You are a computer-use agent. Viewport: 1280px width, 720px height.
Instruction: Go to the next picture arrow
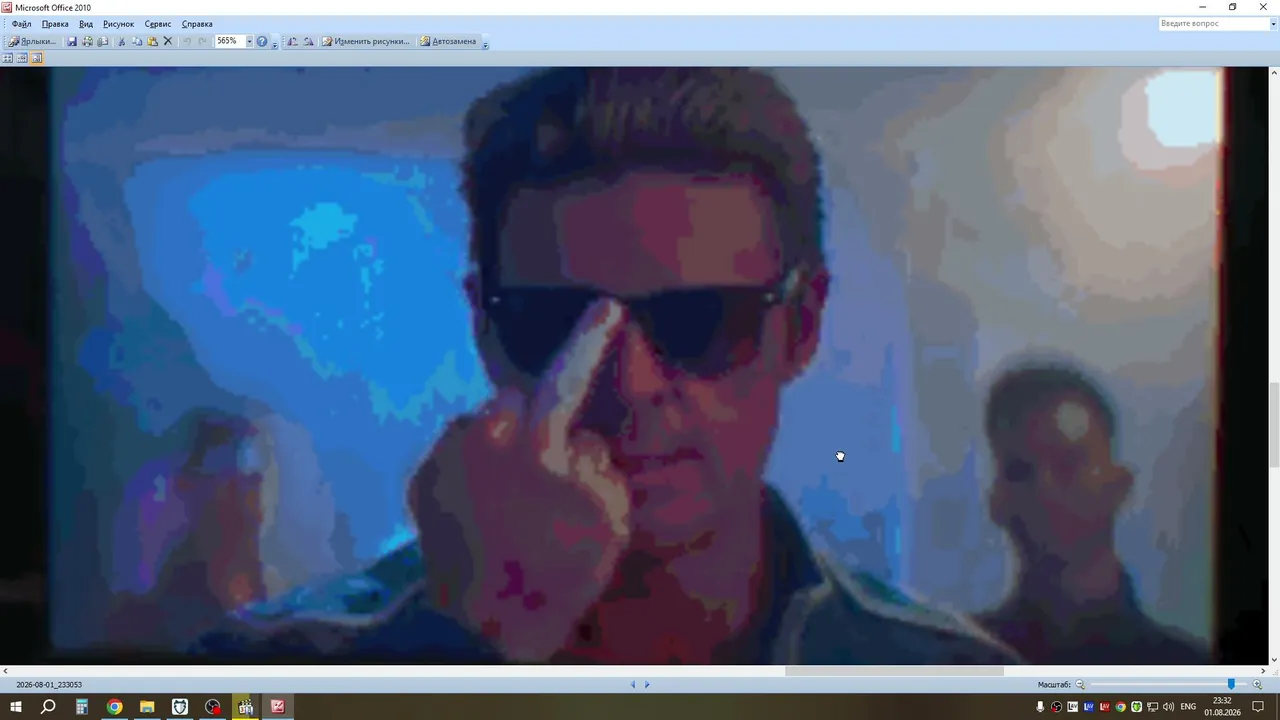tap(647, 684)
